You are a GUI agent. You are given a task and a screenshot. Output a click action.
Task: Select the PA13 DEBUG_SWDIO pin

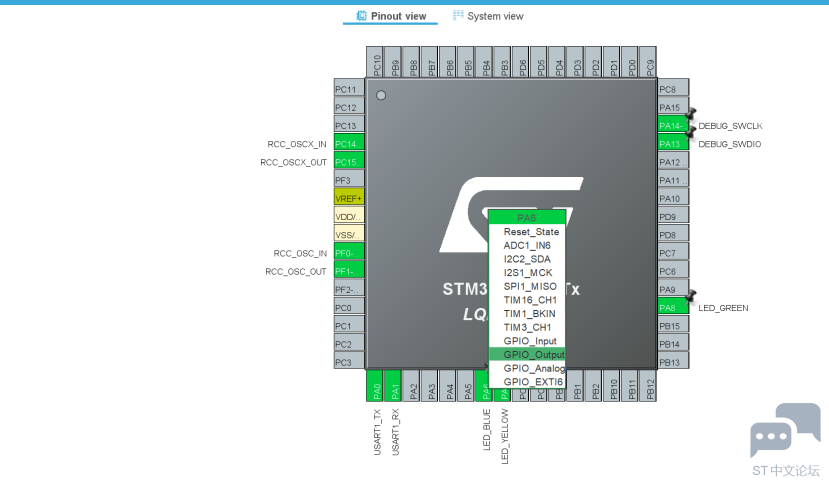tap(674, 143)
